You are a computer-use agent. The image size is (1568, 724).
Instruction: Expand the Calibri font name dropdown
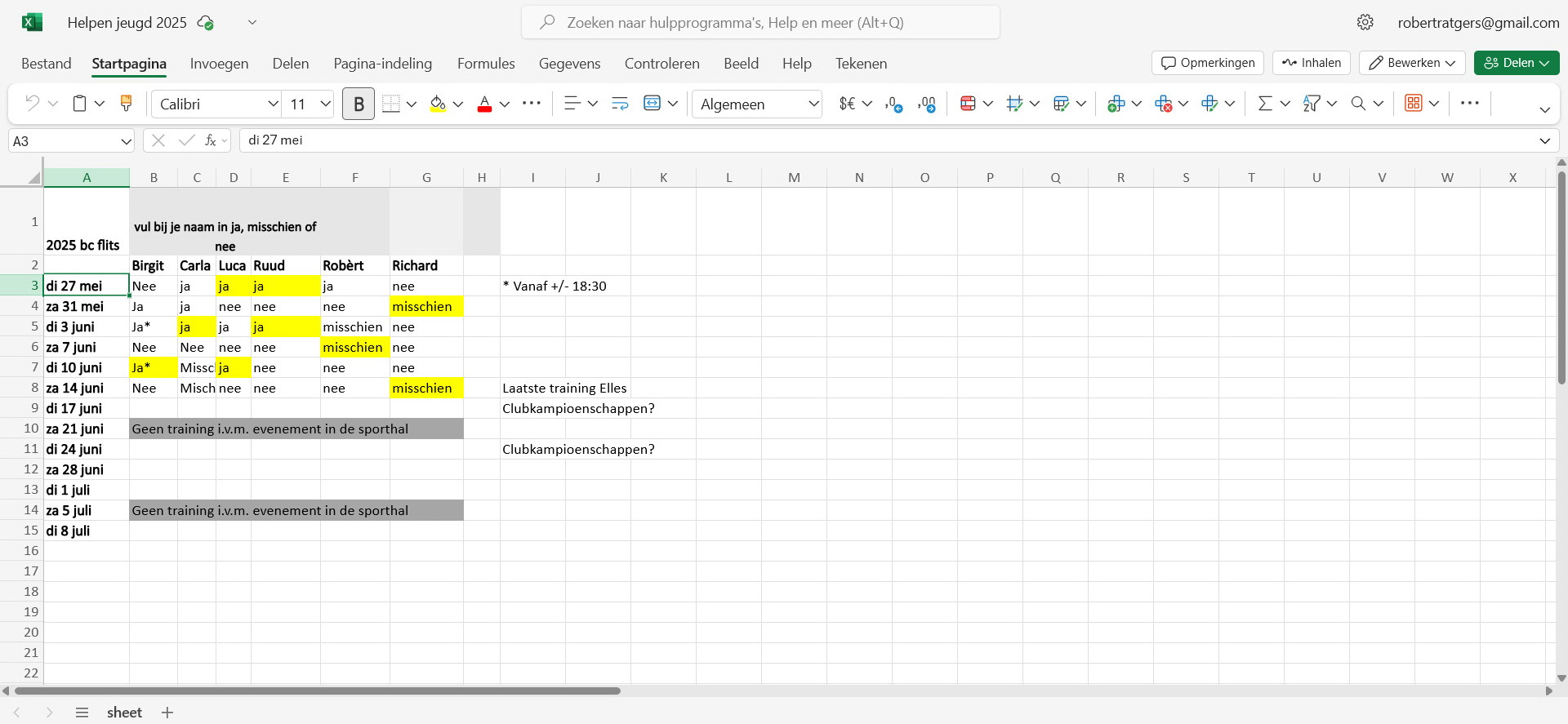273,104
